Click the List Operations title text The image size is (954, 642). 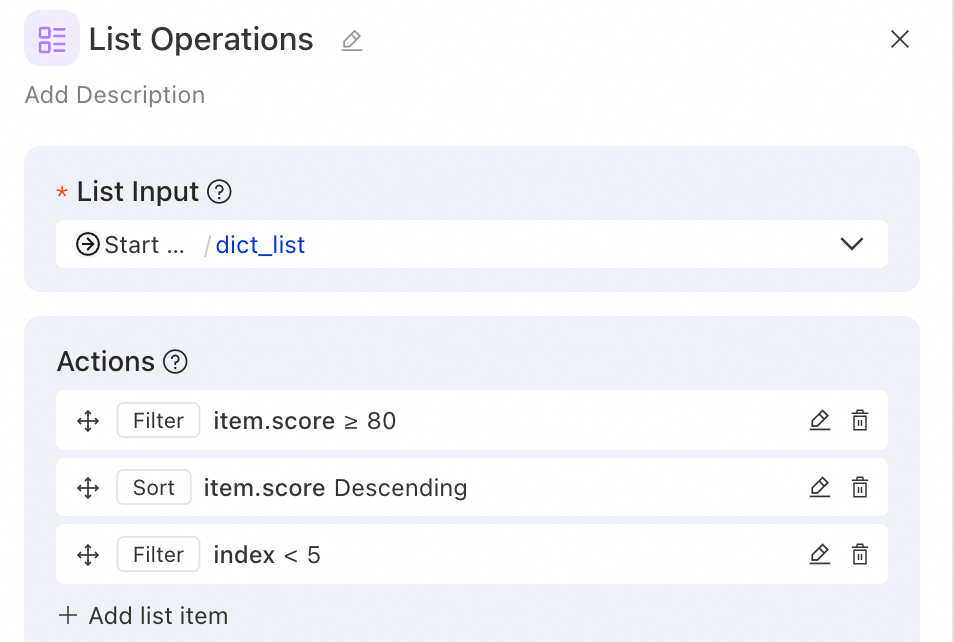coord(201,40)
